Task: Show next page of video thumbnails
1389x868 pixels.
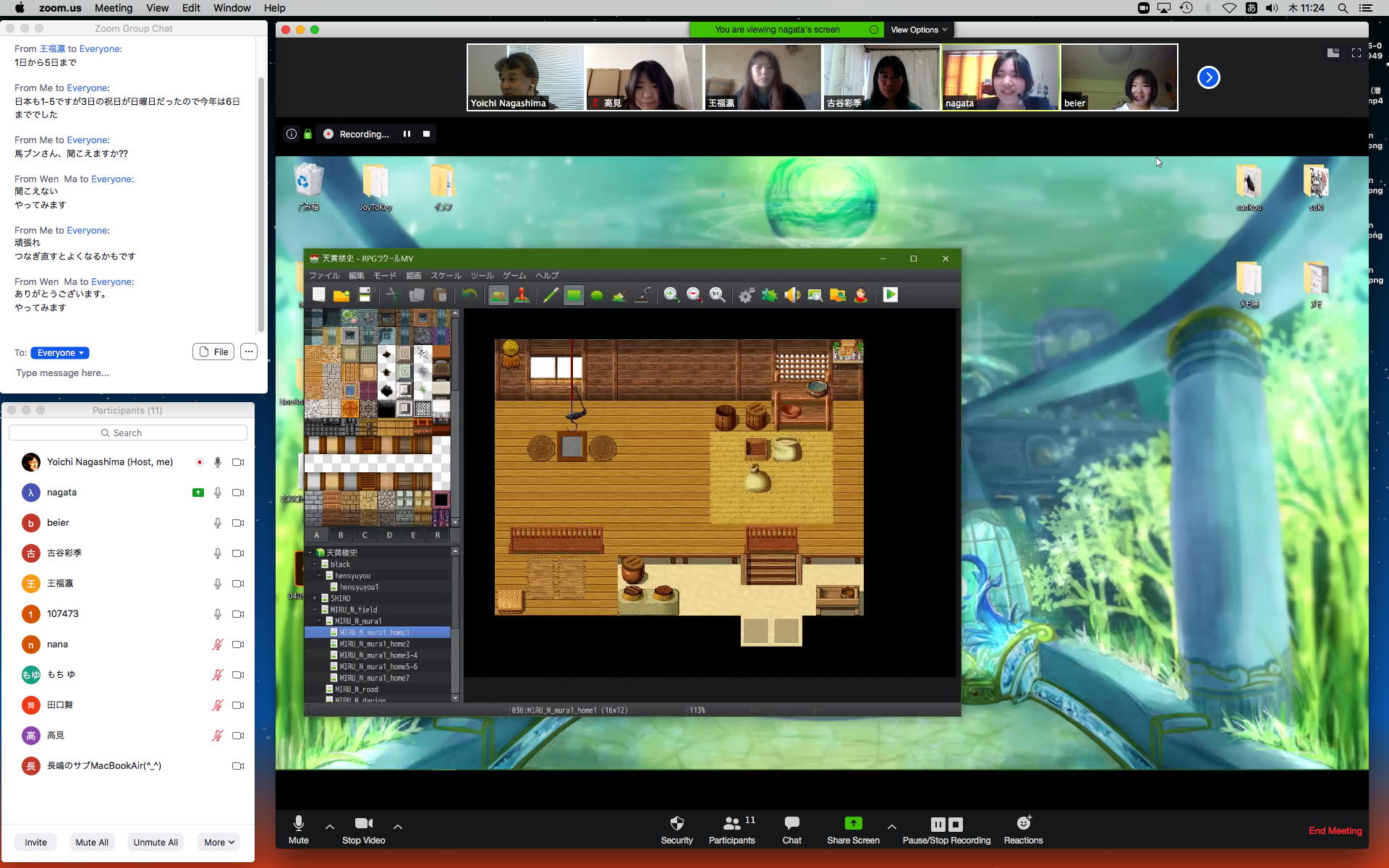Action: [1208, 77]
